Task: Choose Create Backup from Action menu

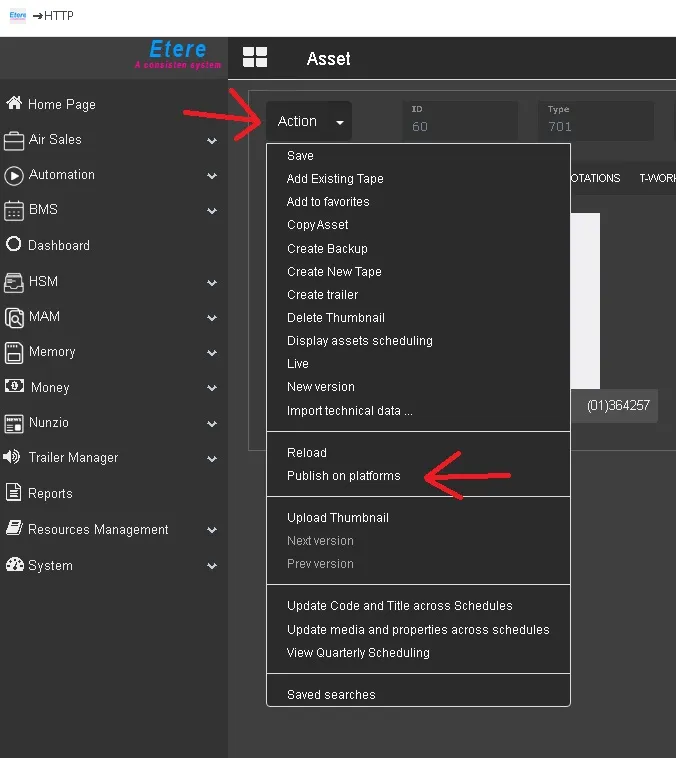Action: pos(327,249)
